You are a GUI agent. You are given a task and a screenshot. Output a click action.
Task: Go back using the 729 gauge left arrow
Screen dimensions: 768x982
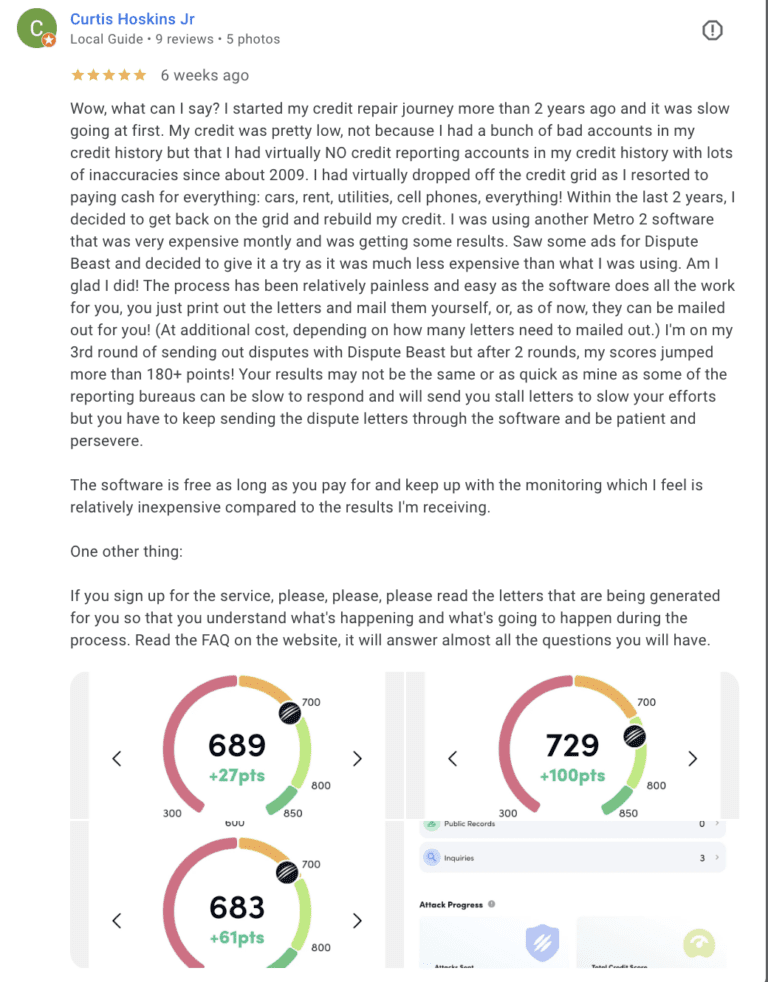452,758
